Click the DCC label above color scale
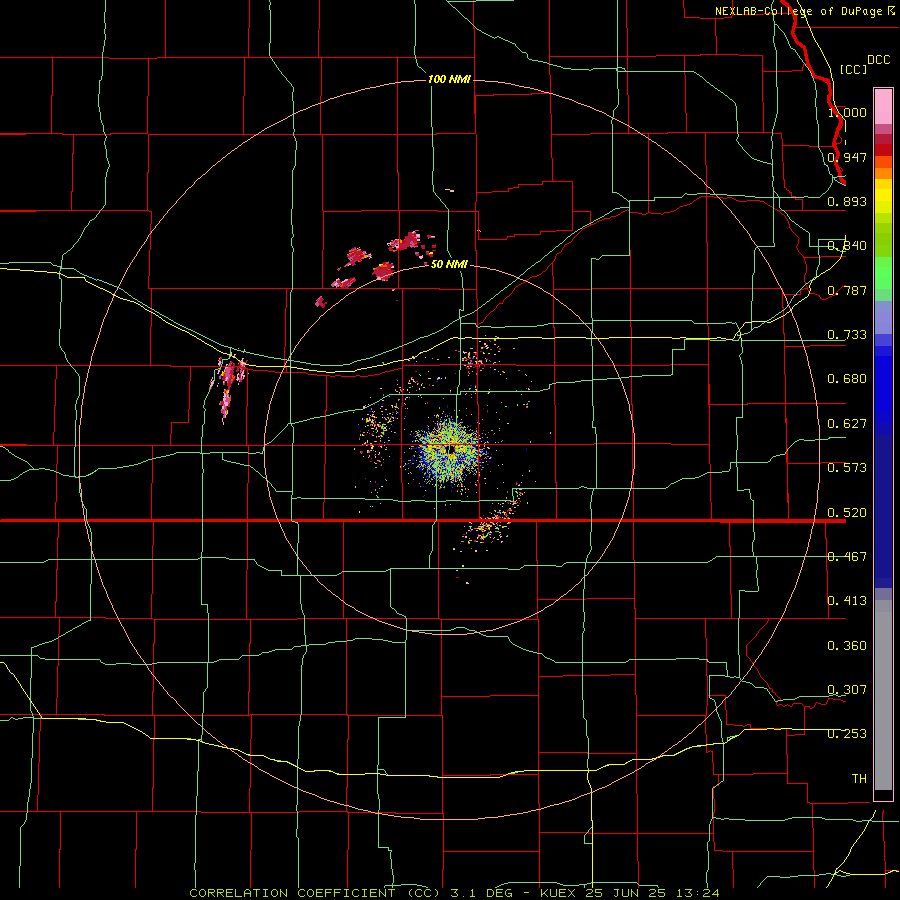This screenshot has height=900, width=900. point(878,60)
